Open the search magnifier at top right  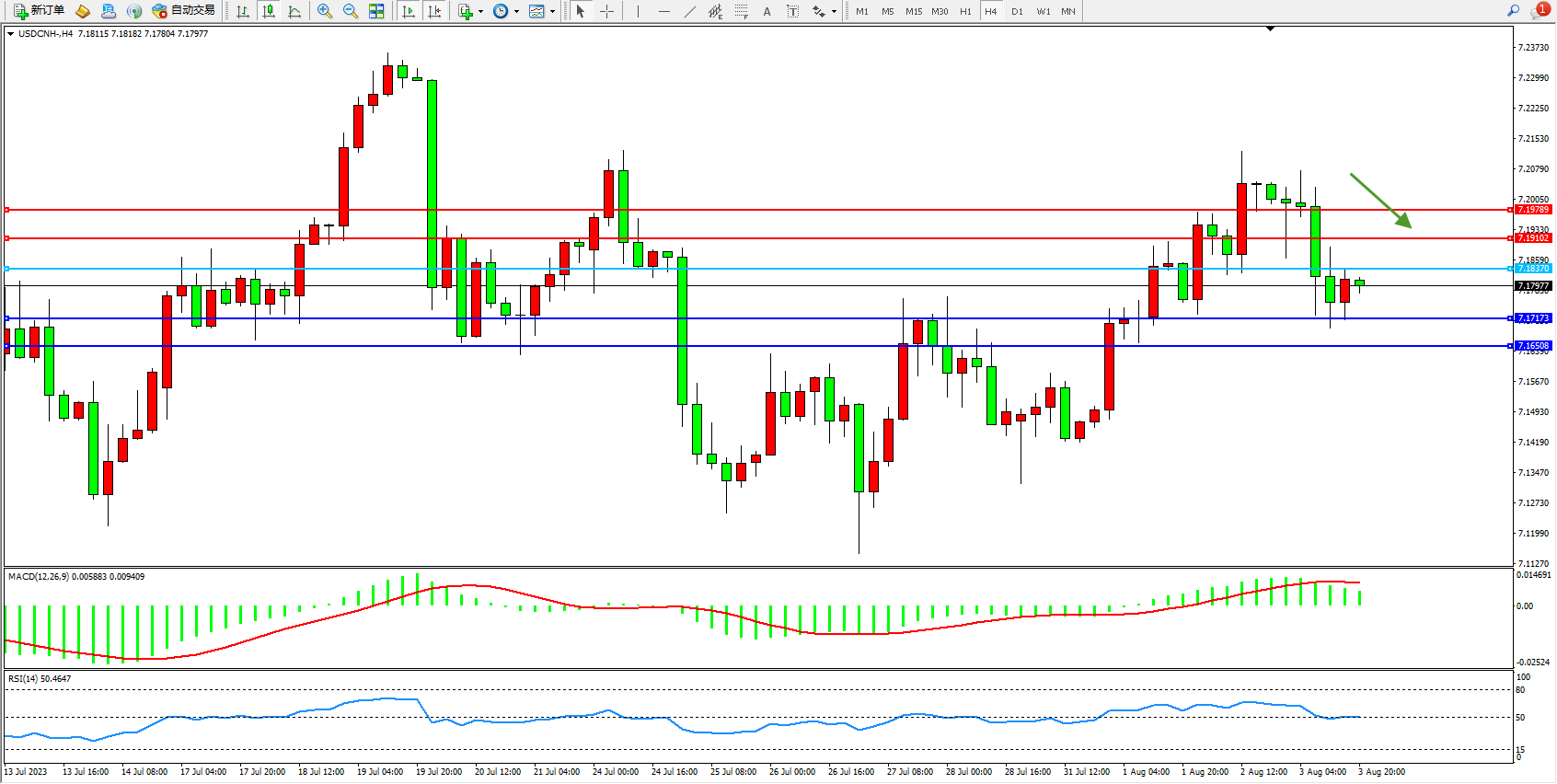[1513, 11]
